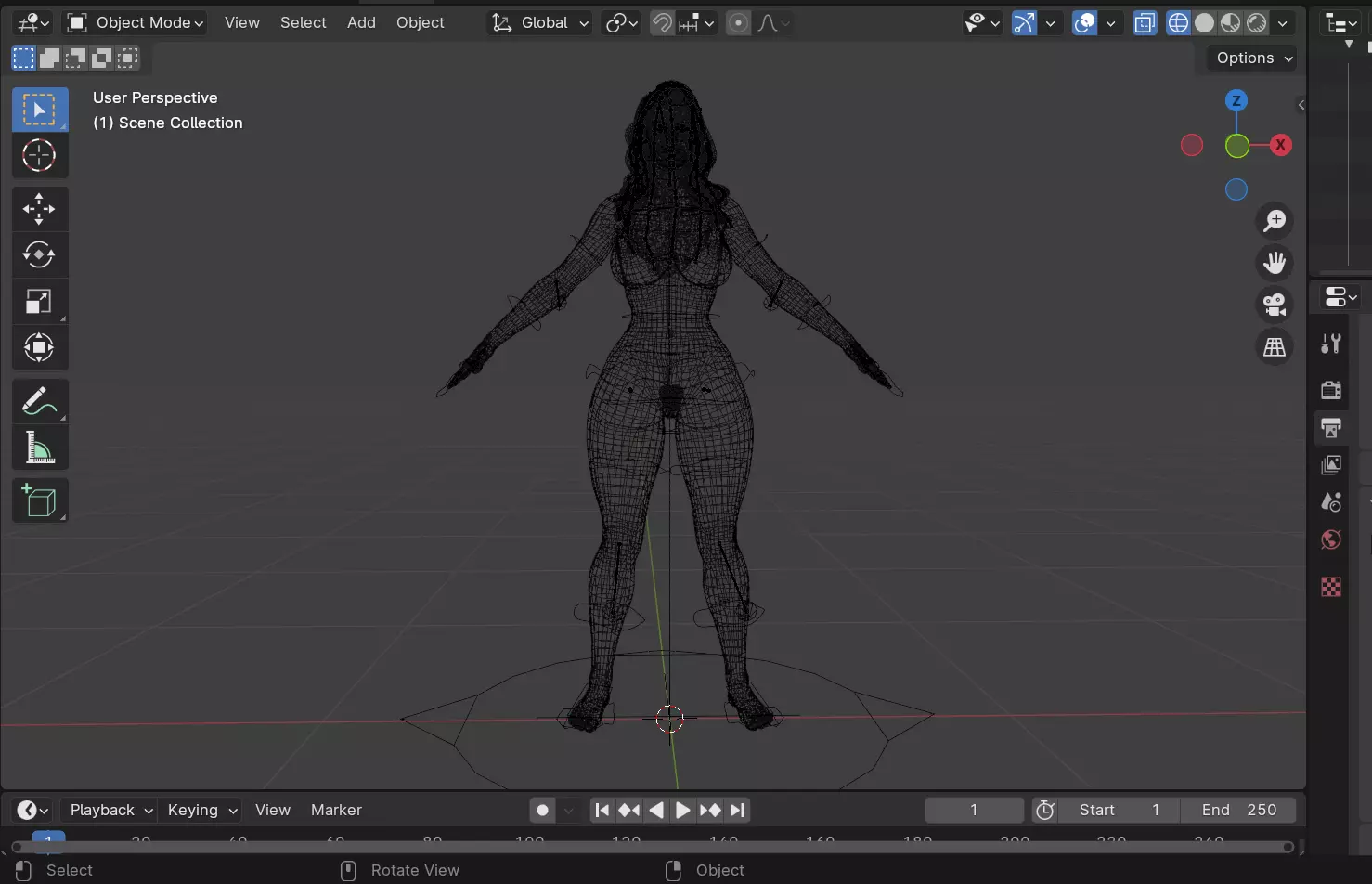Play the animation in reverse

(x=655, y=810)
